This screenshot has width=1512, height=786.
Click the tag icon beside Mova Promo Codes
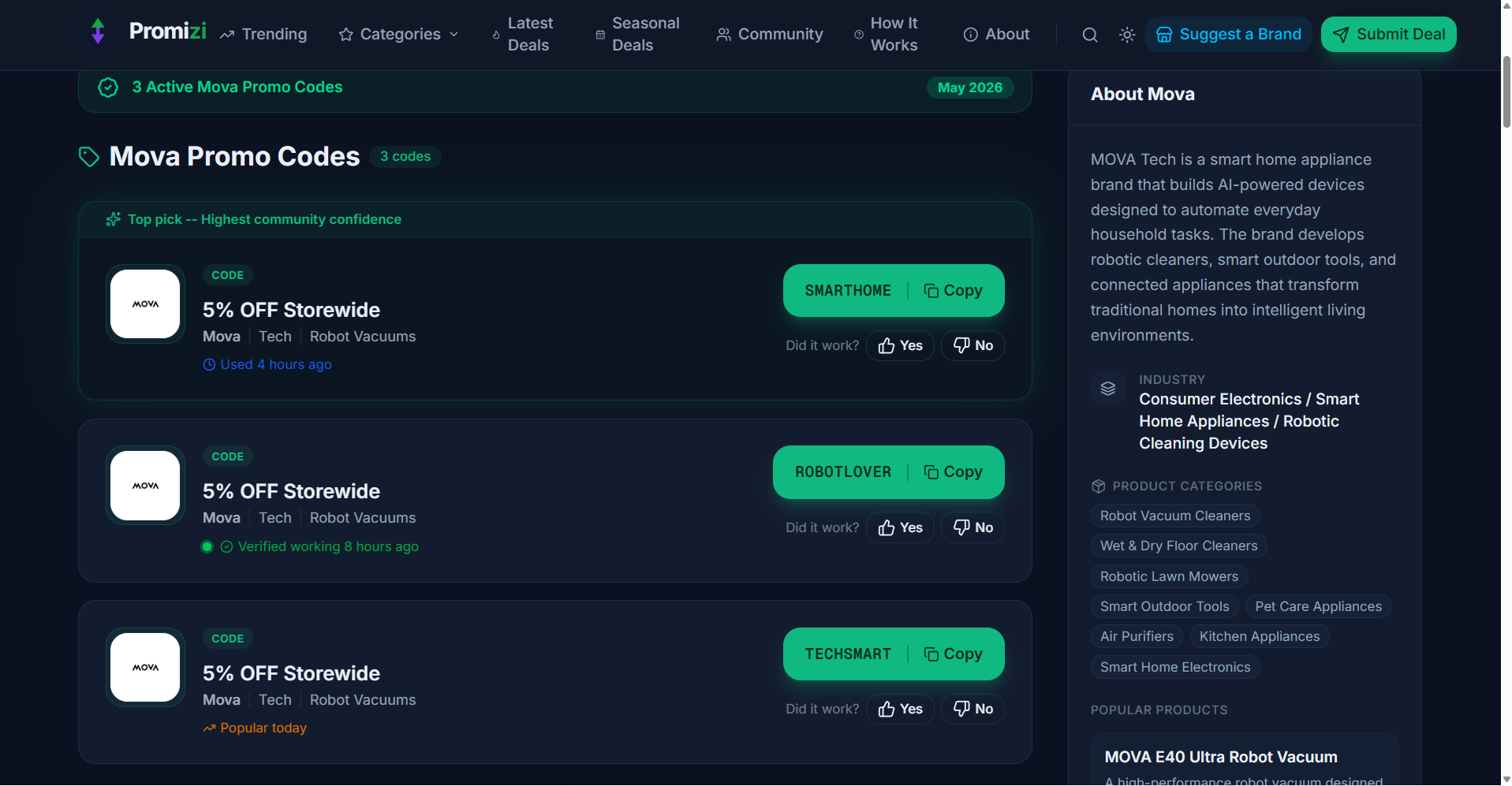[89, 157]
